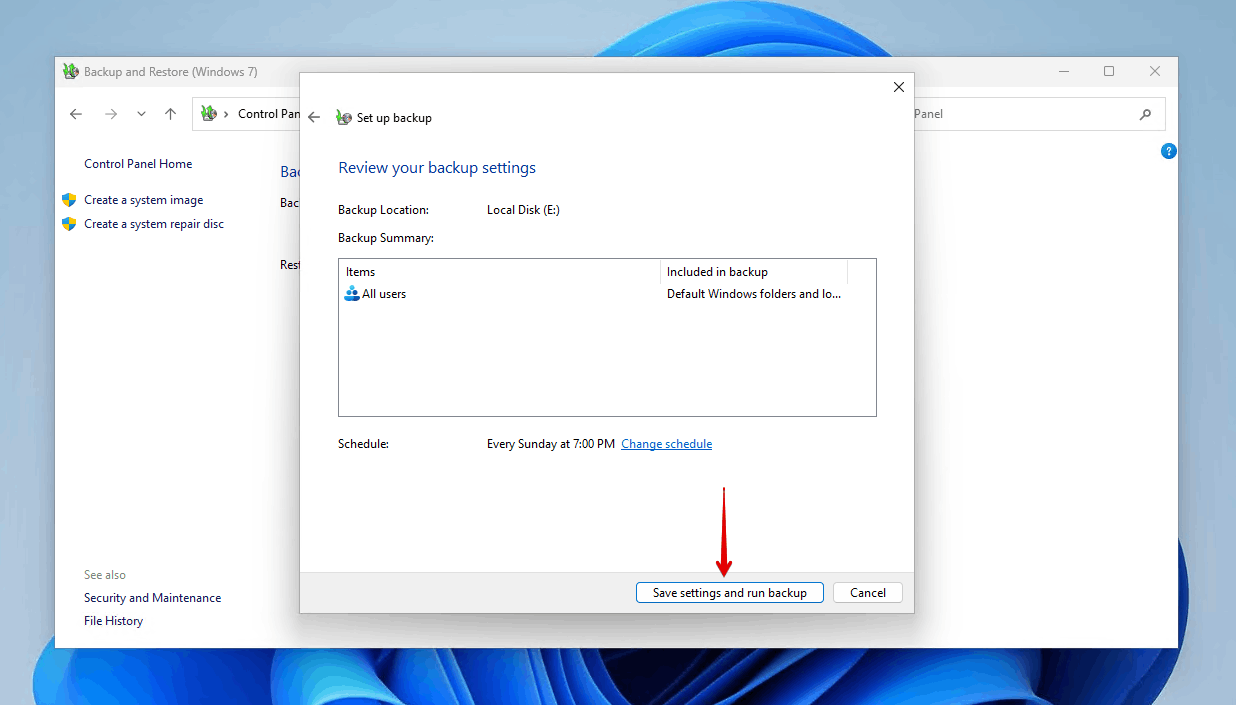This screenshot has height=705, width=1236.
Task: Open File History from the sidebar
Action: pos(113,620)
